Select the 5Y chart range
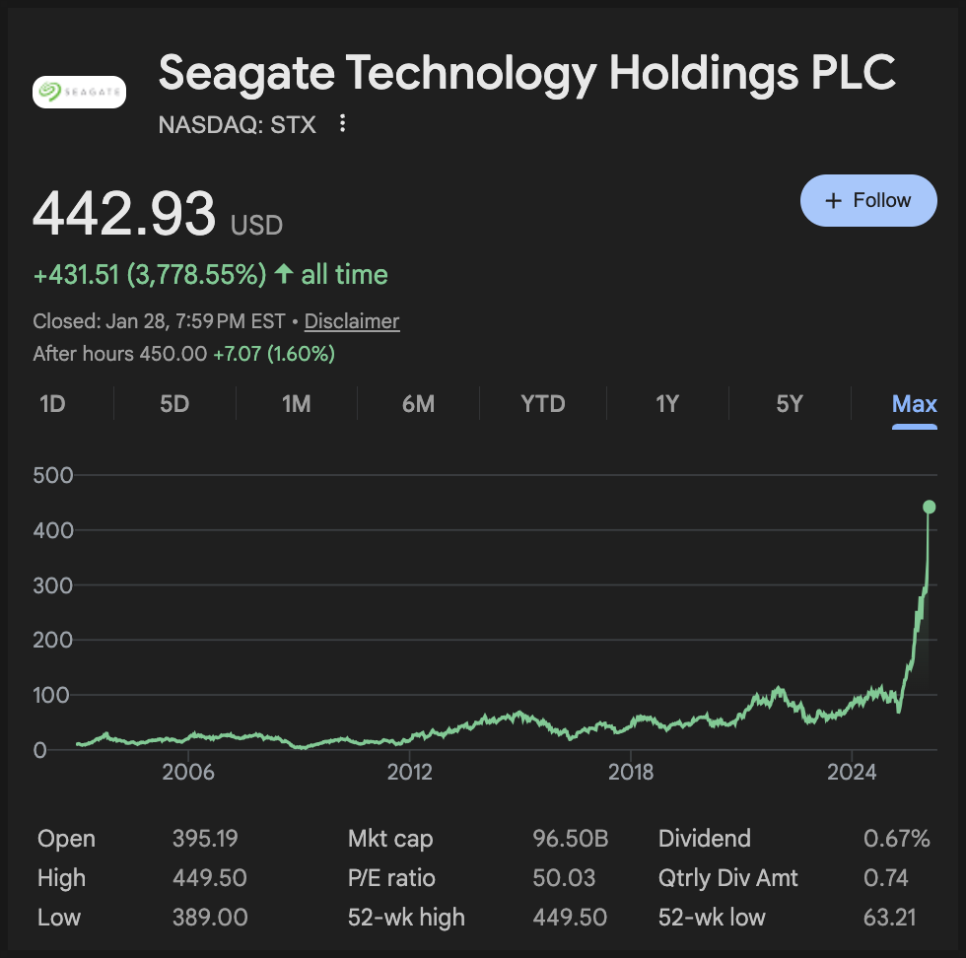This screenshot has width=966, height=958. coord(789,404)
